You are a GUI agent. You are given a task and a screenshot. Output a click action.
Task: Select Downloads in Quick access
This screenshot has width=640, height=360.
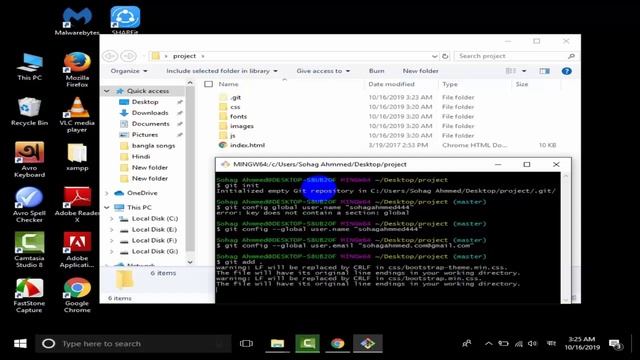click(150, 113)
